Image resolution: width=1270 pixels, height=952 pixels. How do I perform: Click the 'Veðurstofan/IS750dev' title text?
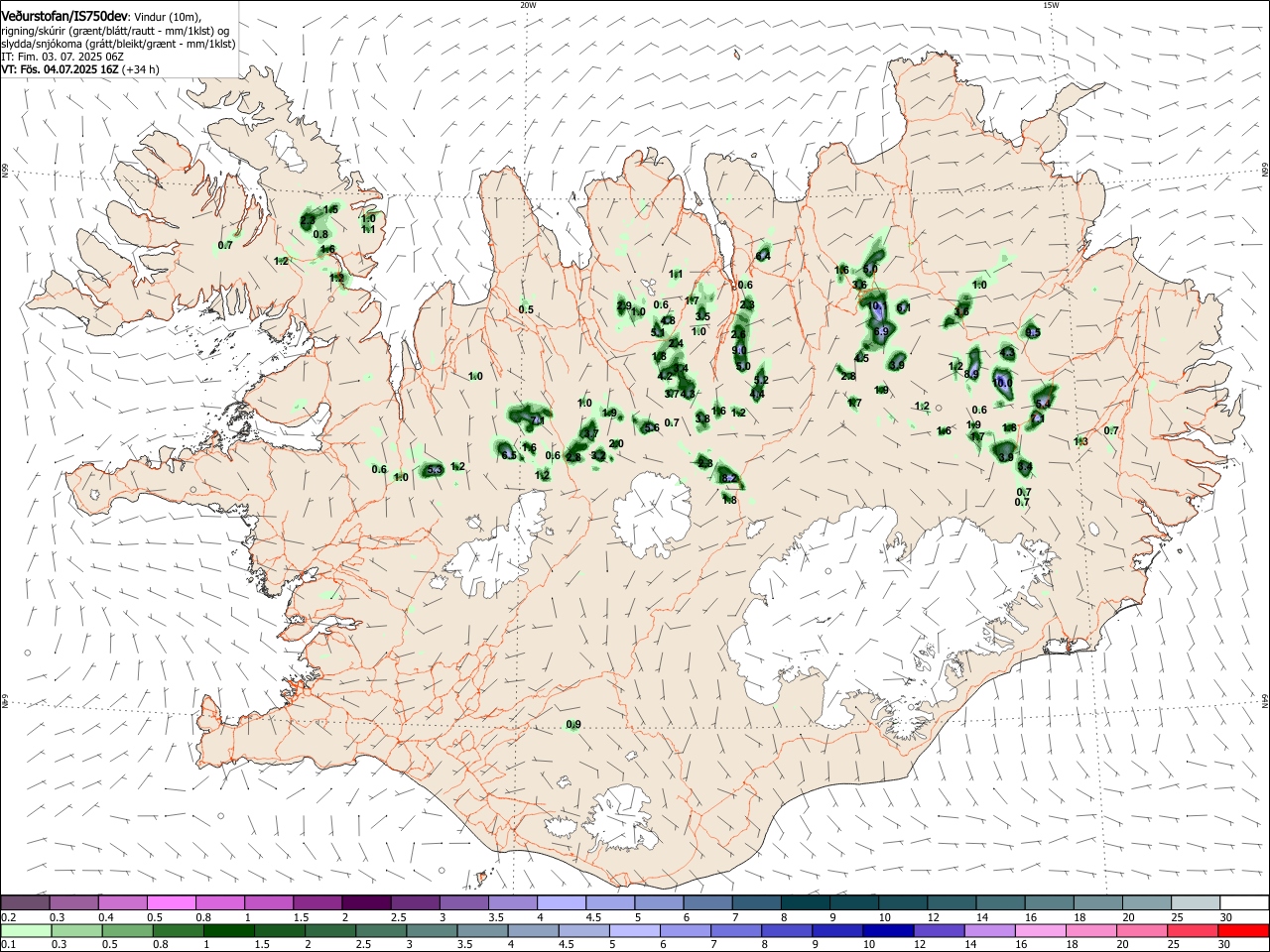click(64, 16)
